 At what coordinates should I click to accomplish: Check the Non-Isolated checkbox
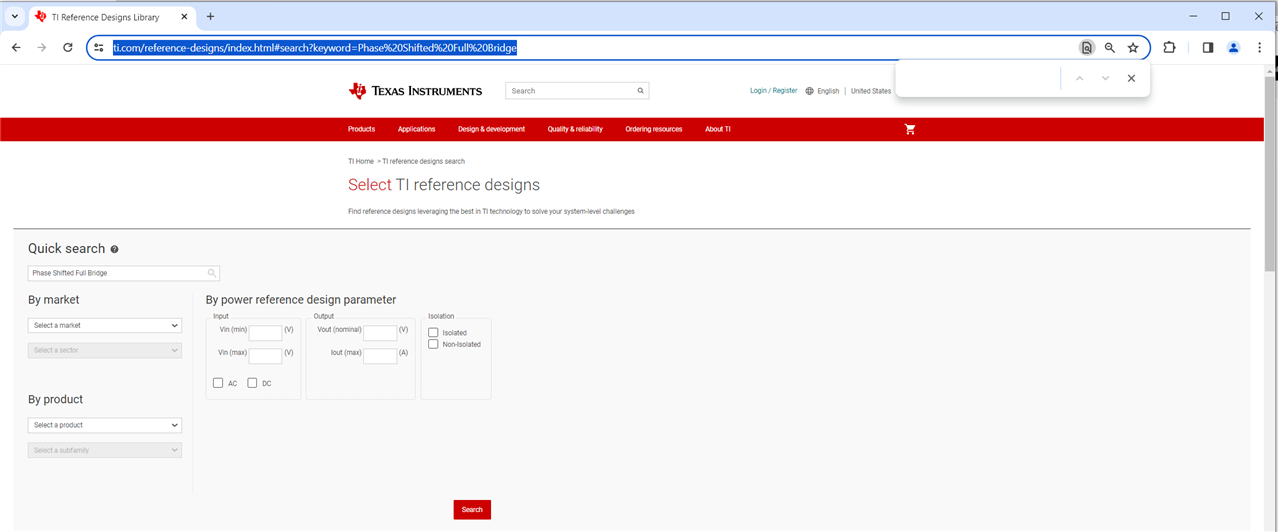coord(433,344)
